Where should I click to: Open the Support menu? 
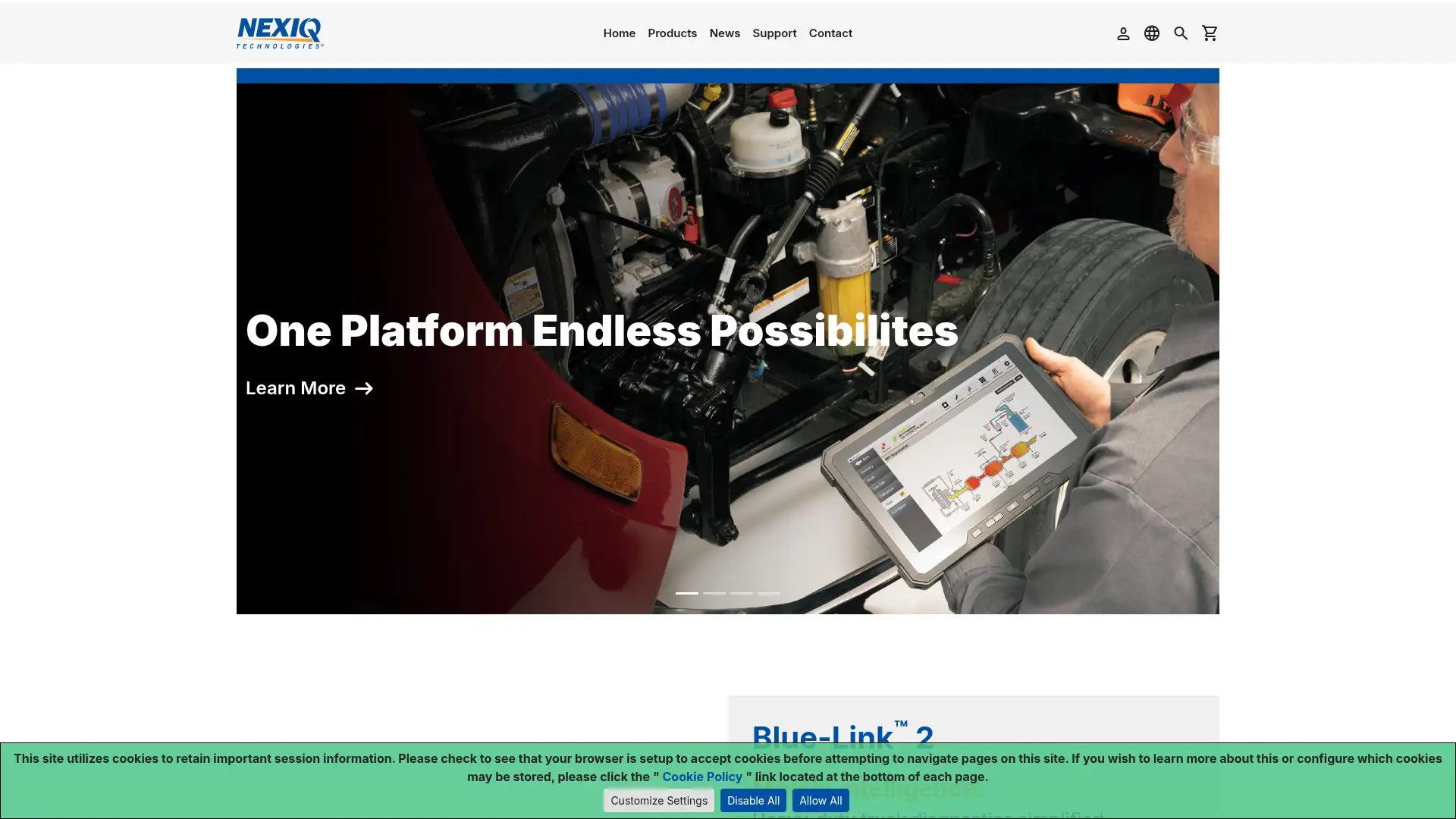point(774,33)
